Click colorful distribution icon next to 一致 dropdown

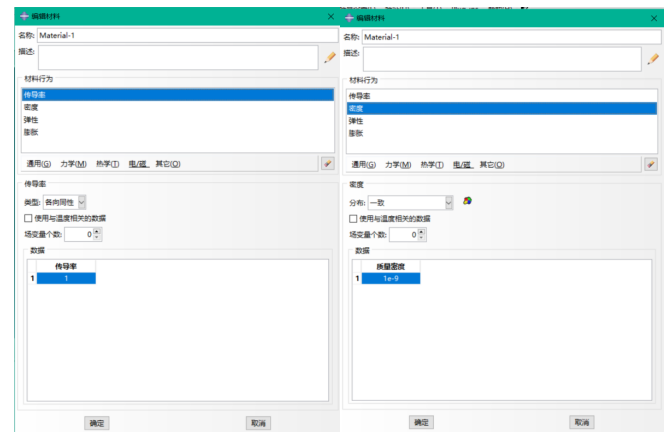467,201
